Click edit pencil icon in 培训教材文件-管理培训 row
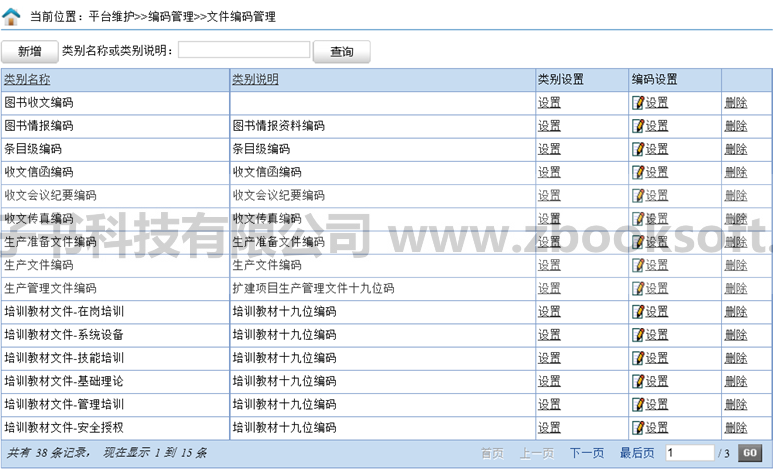 tap(638, 404)
